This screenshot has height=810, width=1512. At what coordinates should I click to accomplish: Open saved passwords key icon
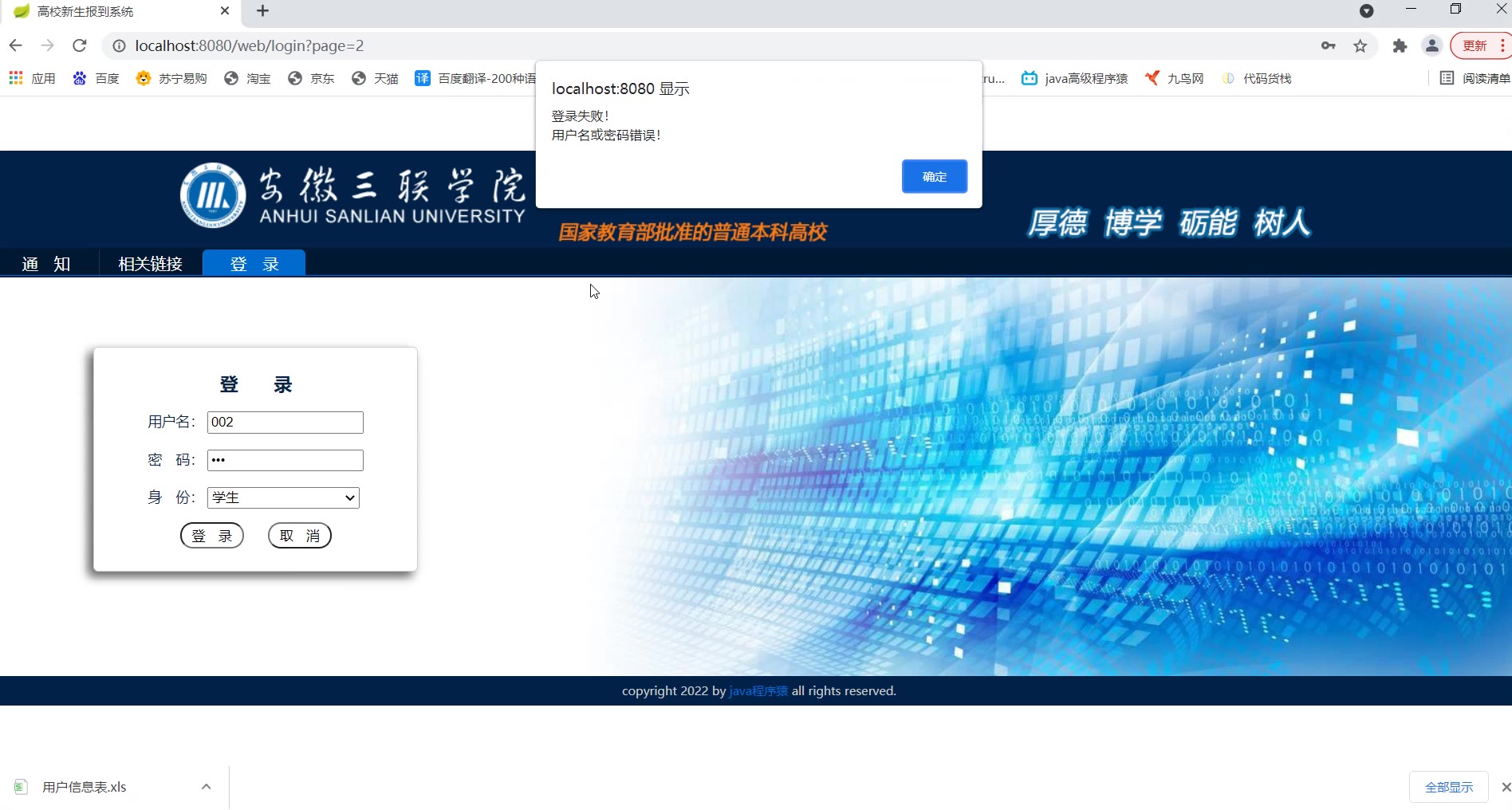(1329, 45)
